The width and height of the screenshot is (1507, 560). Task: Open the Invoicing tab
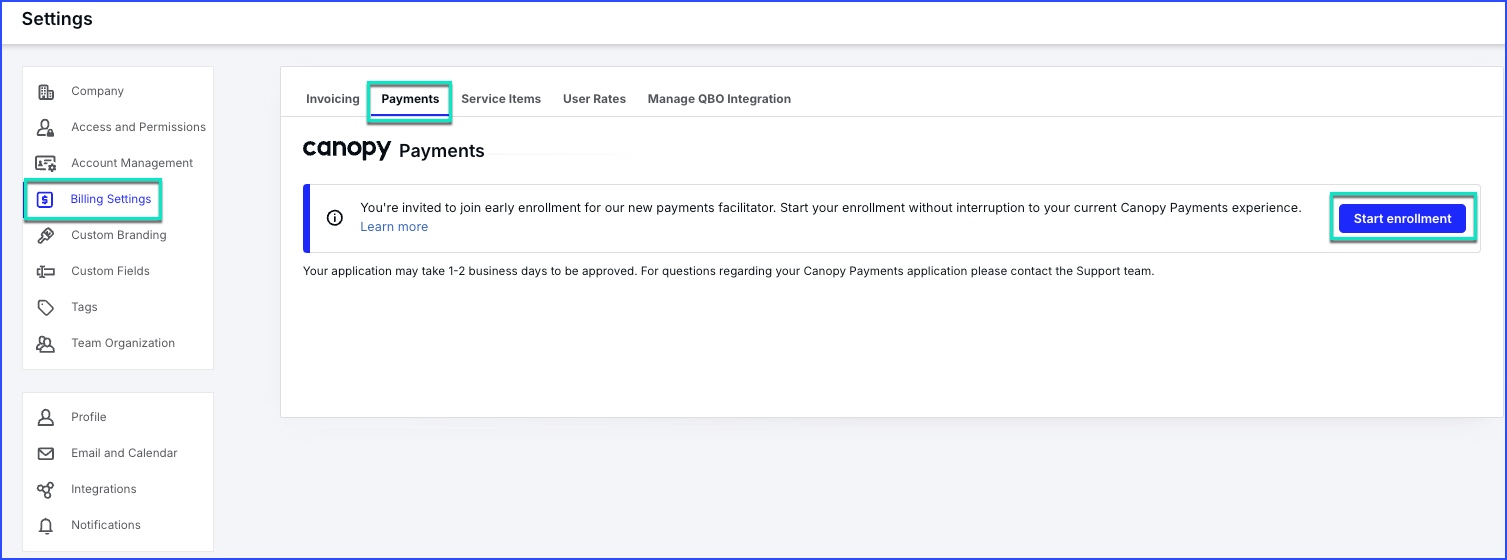[333, 99]
